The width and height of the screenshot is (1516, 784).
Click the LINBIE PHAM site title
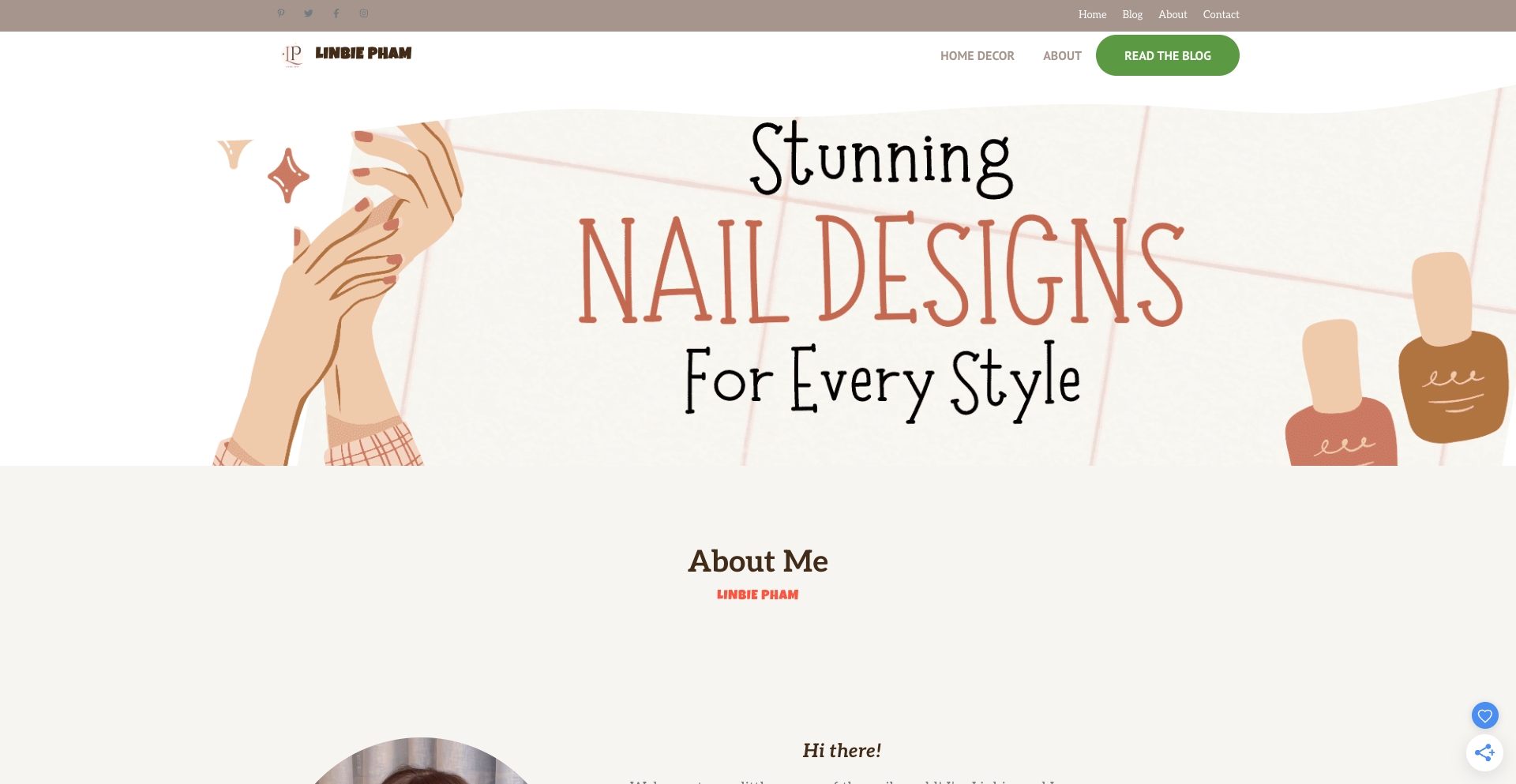pos(363,53)
